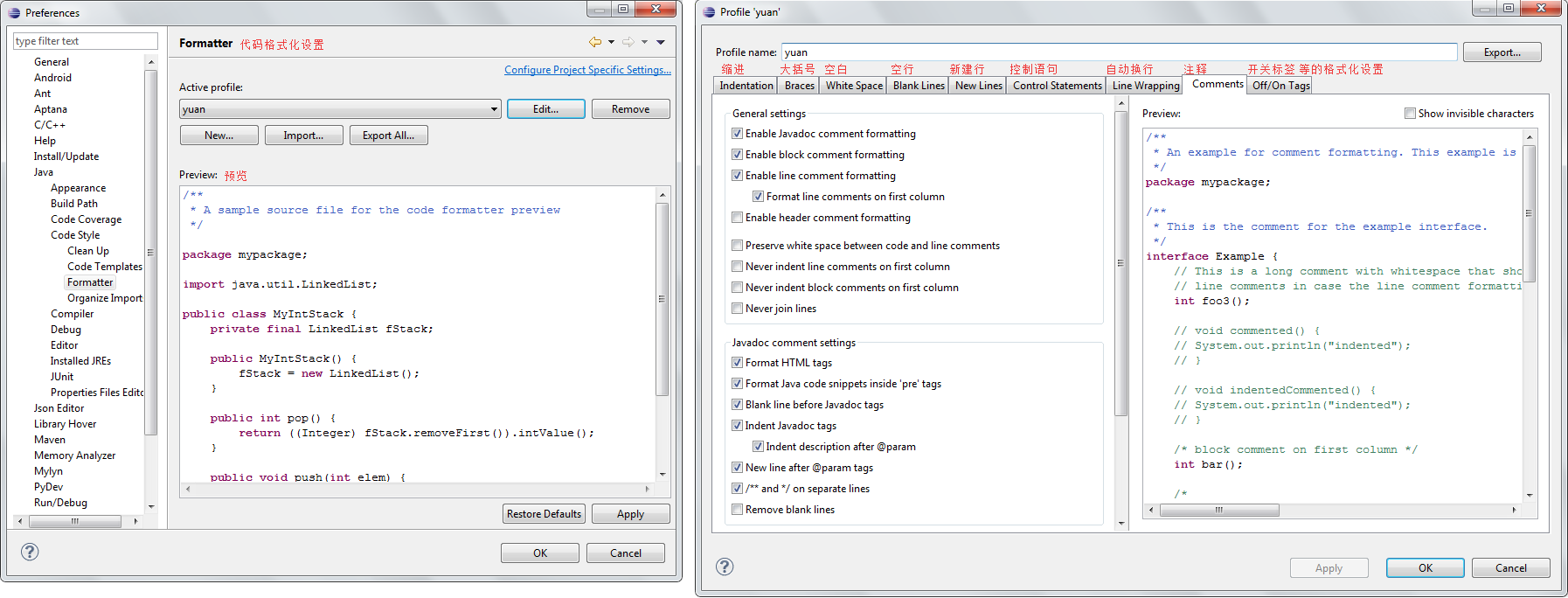The width and height of the screenshot is (1568, 598).
Task: Switch to Control Statements tab
Action: [1058, 86]
